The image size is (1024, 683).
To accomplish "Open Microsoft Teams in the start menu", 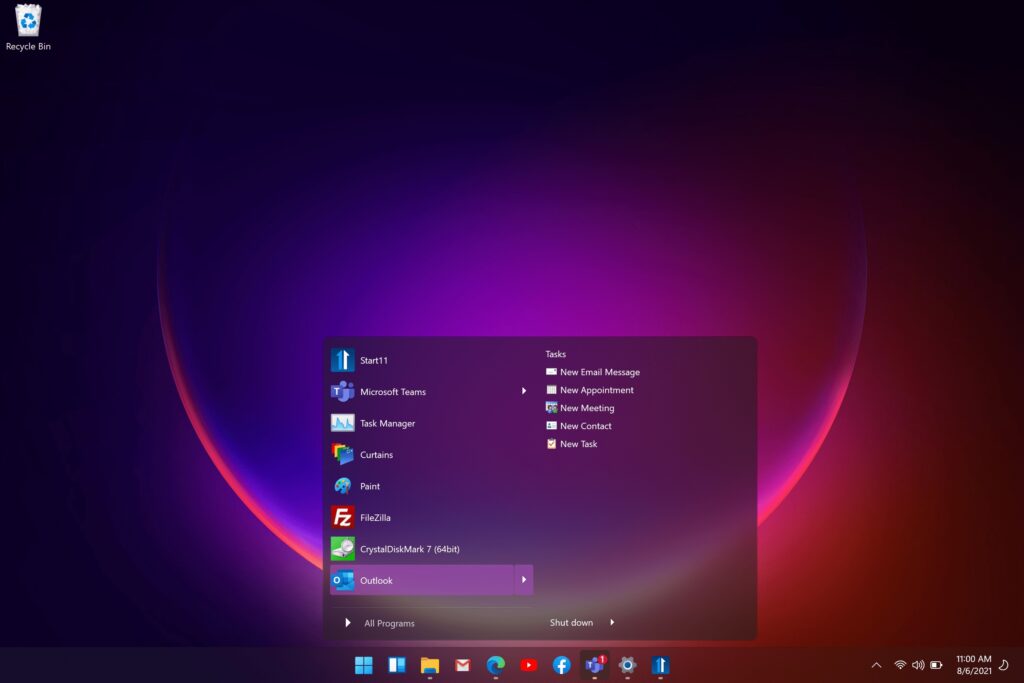I will coord(421,391).
